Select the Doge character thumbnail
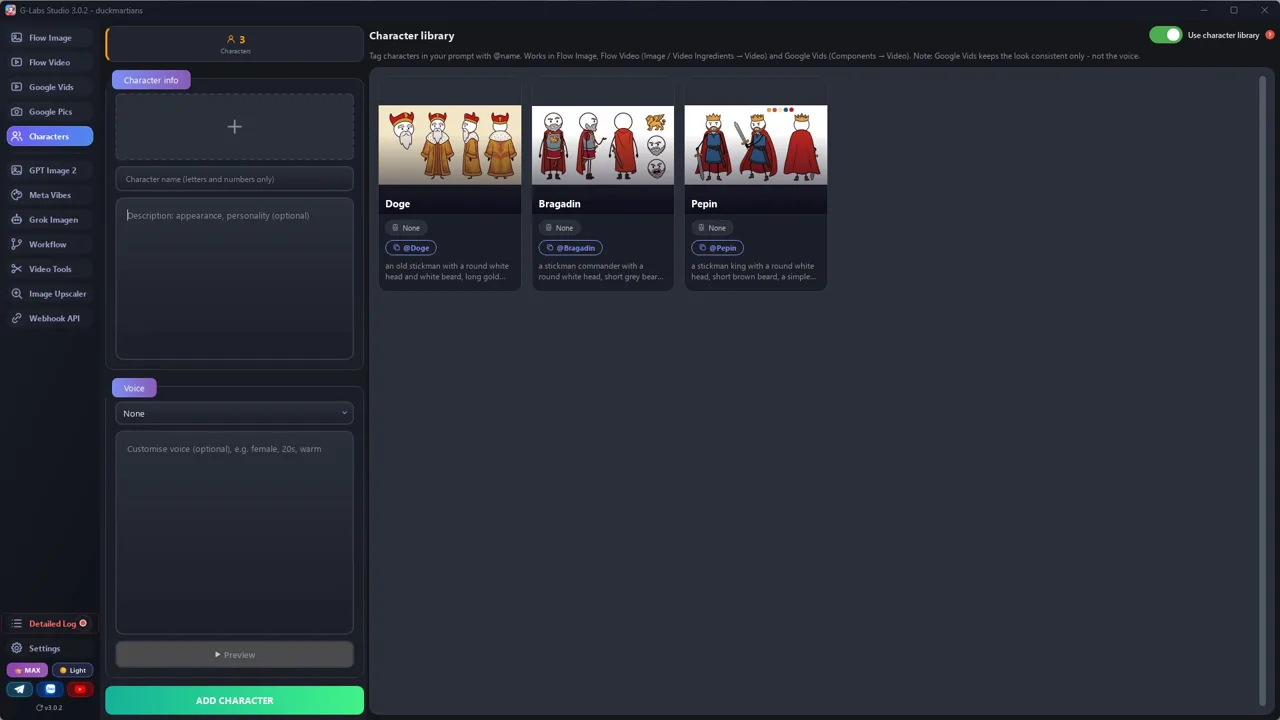1280x720 pixels. pos(450,145)
